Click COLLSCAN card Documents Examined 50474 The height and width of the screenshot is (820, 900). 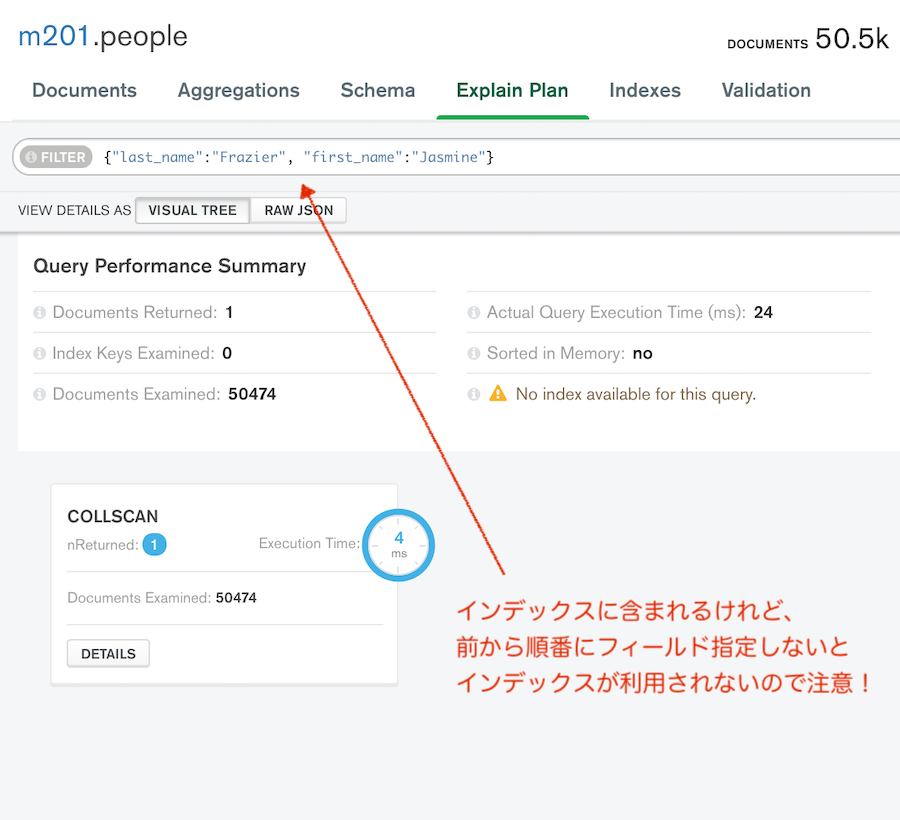click(236, 597)
